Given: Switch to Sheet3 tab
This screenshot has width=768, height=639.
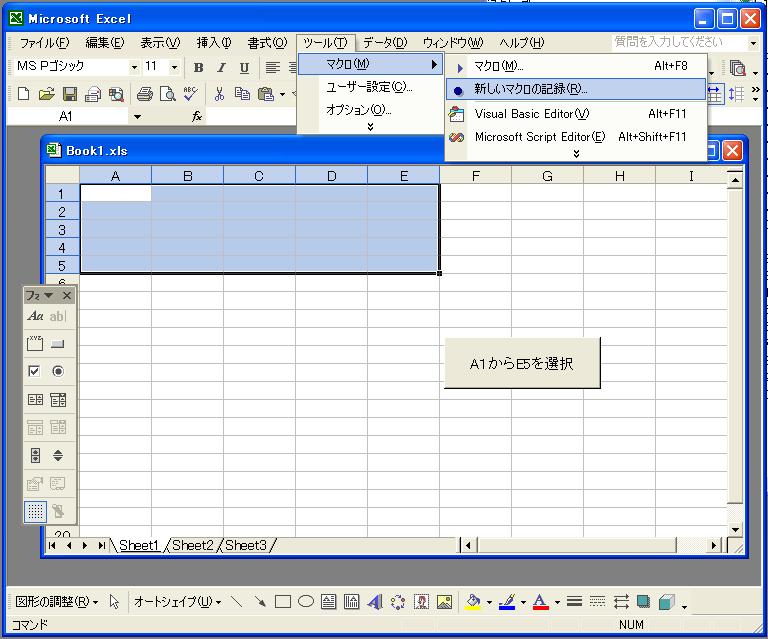Looking at the screenshot, I should pos(246,545).
